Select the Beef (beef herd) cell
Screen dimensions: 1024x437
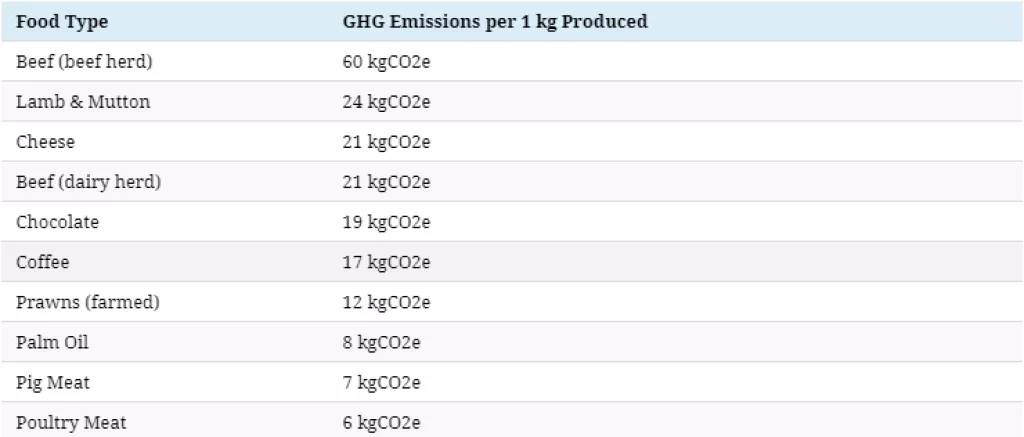point(84,62)
